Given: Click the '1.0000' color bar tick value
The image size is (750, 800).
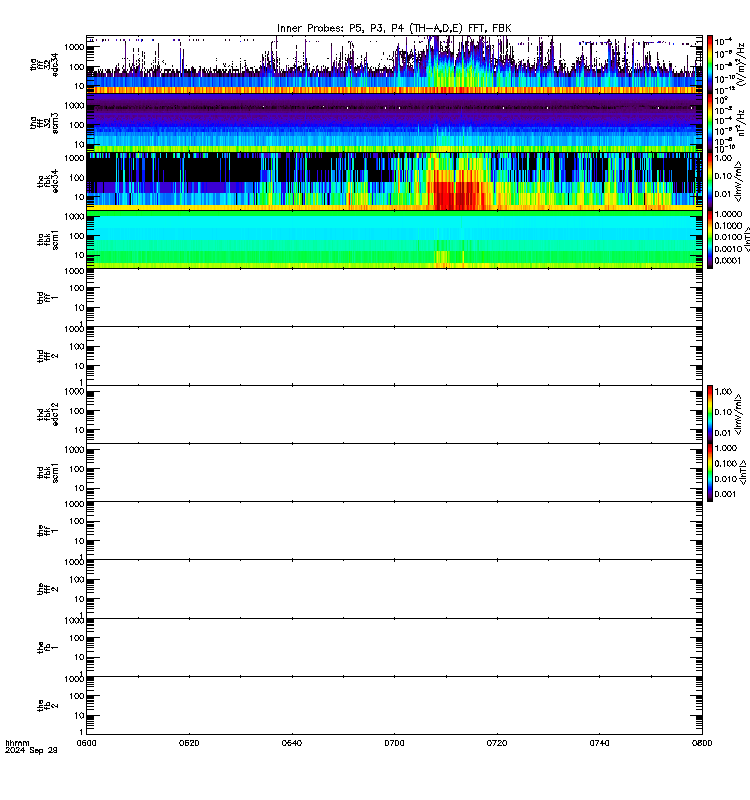Looking at the screenshot, I should click(728, 214).
